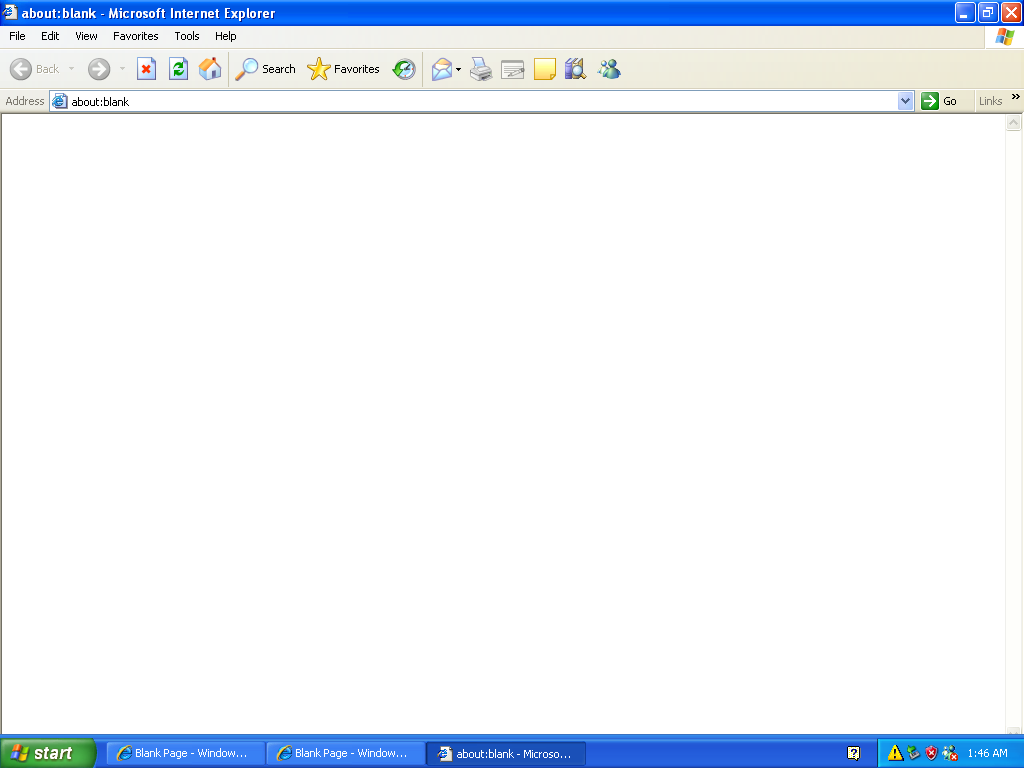
Task: Go to the Home page icon
Action: coord(210,69)
